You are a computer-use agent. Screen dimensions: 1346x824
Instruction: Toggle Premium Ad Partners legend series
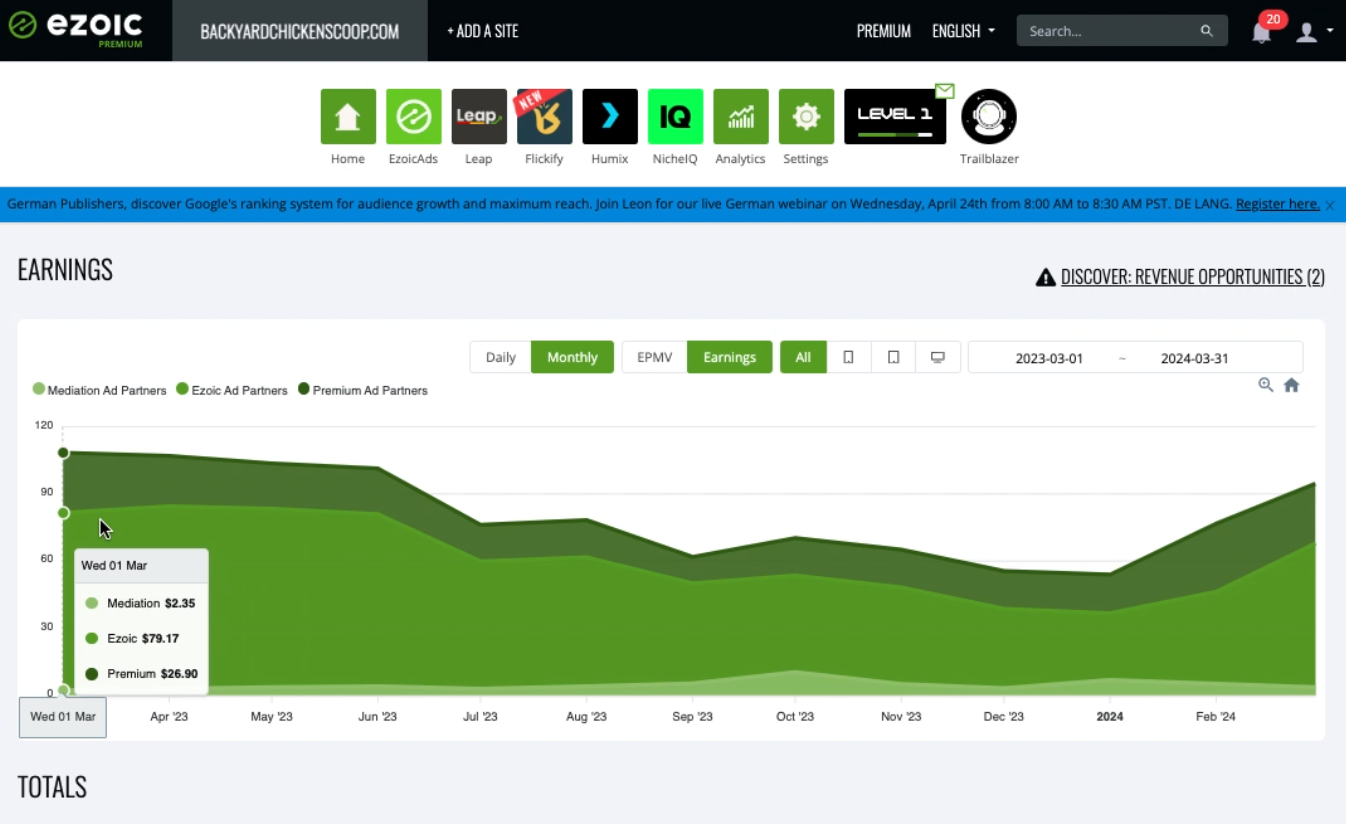(362, 390)
